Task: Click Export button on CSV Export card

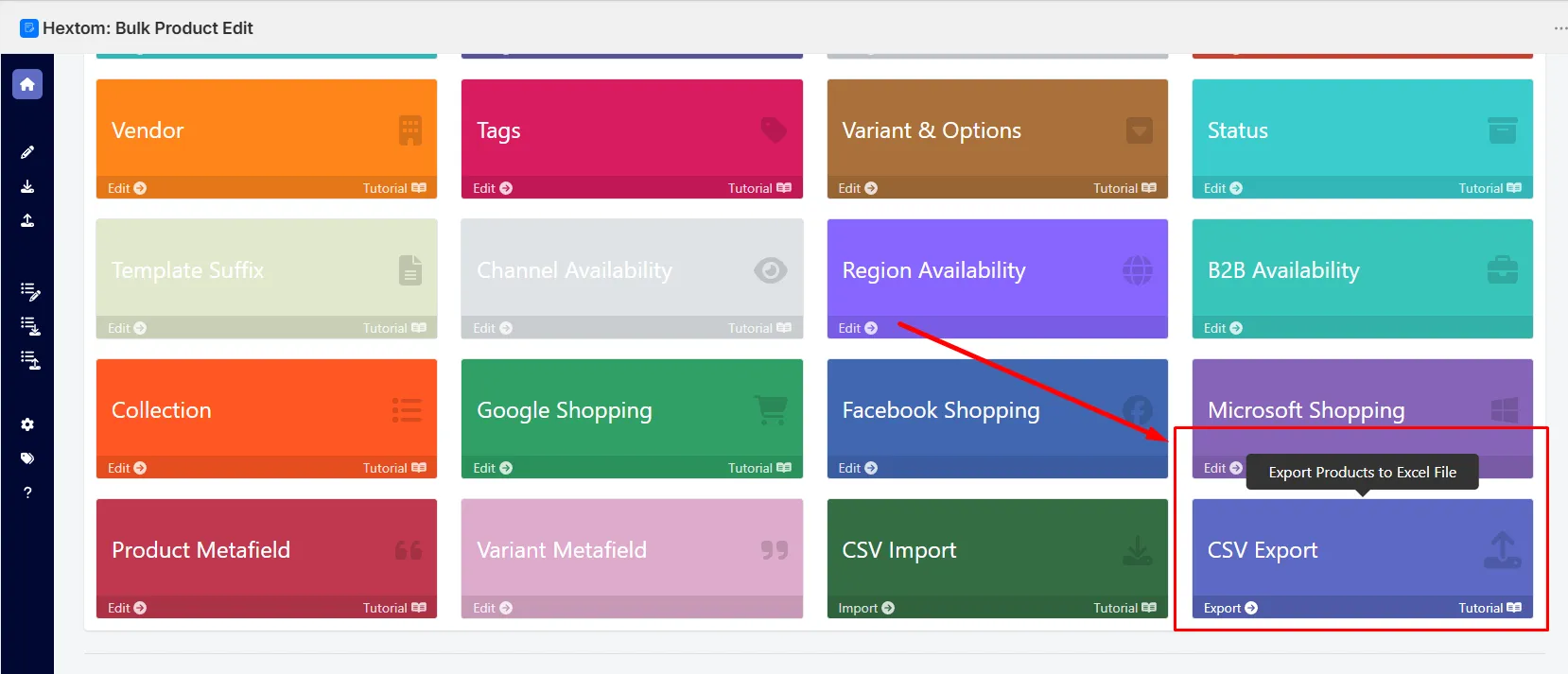Action: (1230, 608)
